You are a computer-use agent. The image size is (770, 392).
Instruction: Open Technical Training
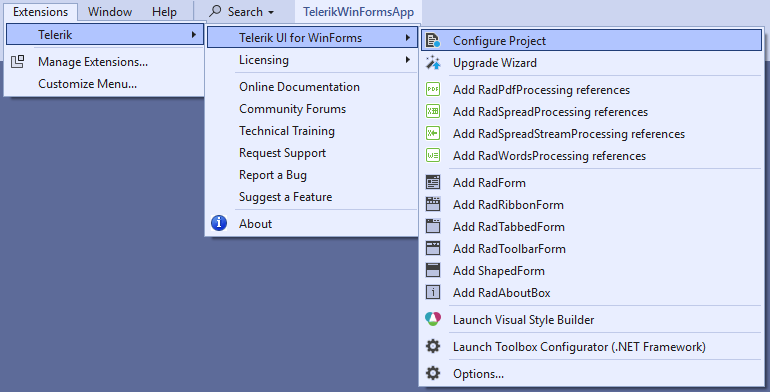pos(312,131)
